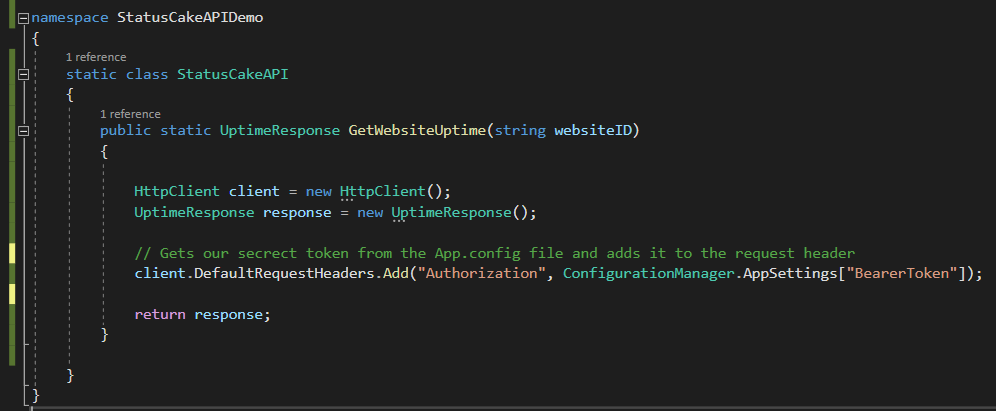Screen dimensions: 996x411
Task: Click the yellow change marker beside blank line above return
Action: tap(12, 294)
